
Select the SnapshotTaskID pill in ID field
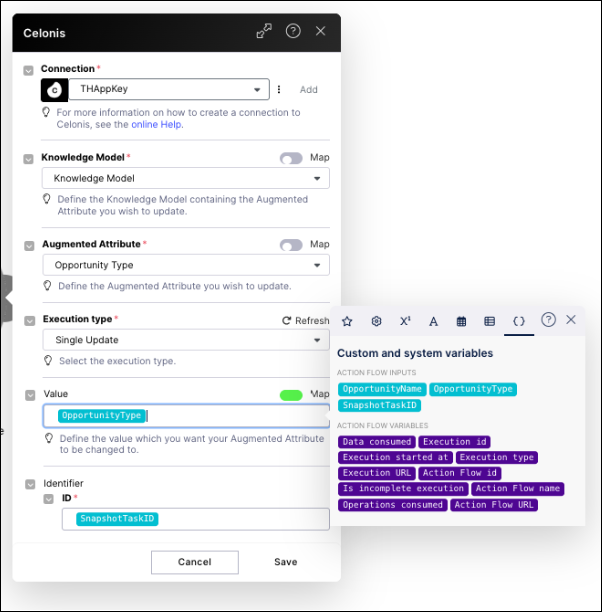(117, 519)
